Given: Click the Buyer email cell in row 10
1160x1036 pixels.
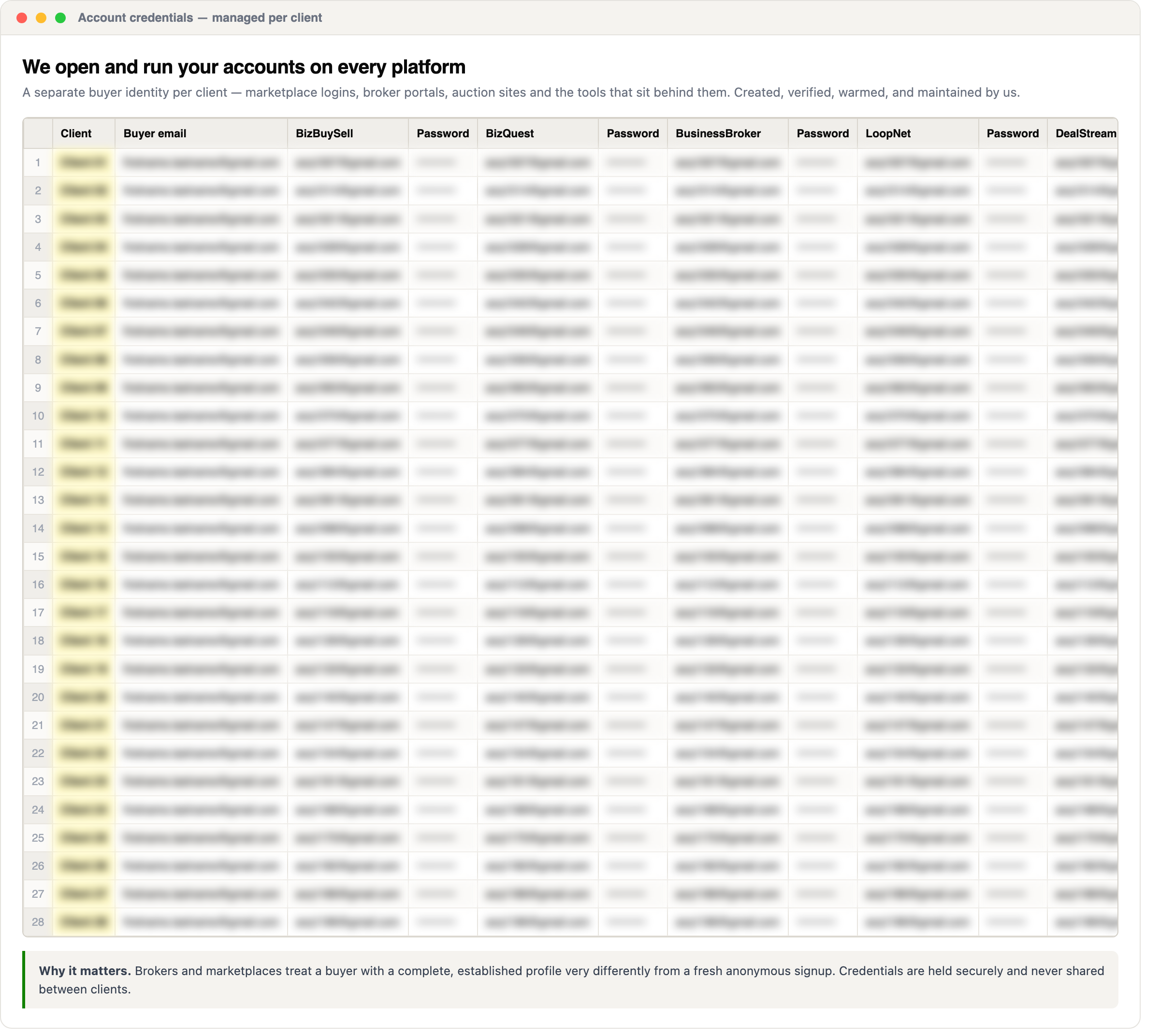Looking at the screenshot, I should pyautogui.click(x=201, y=416).
